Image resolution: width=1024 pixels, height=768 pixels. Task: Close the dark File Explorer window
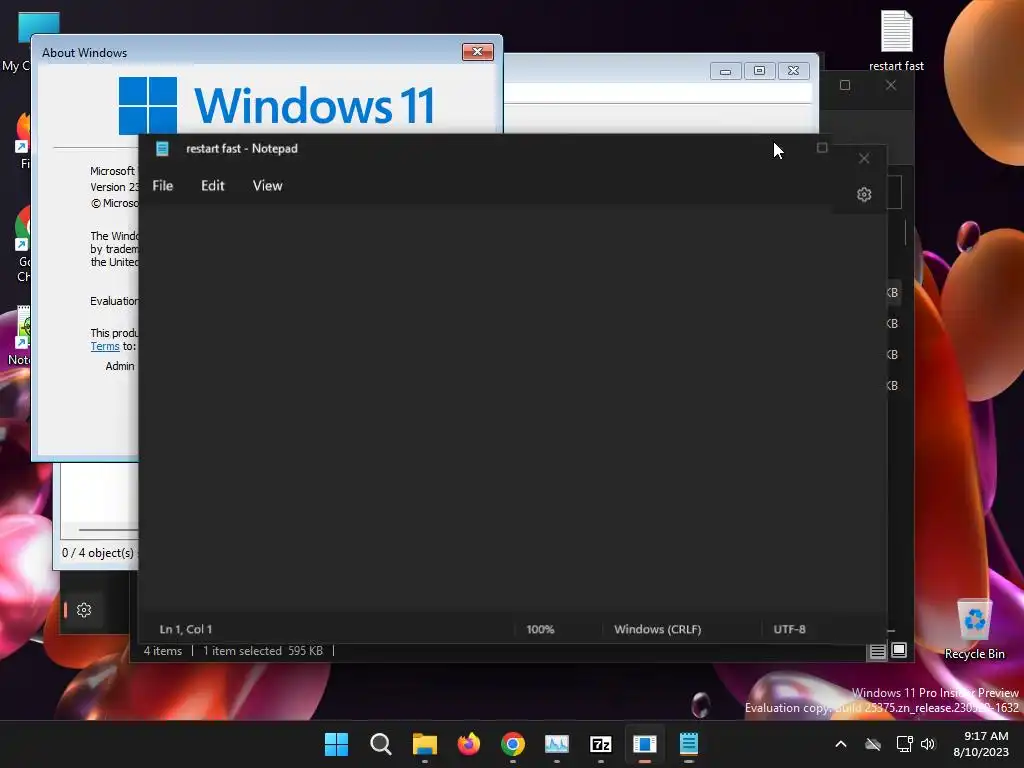point(891,85)
